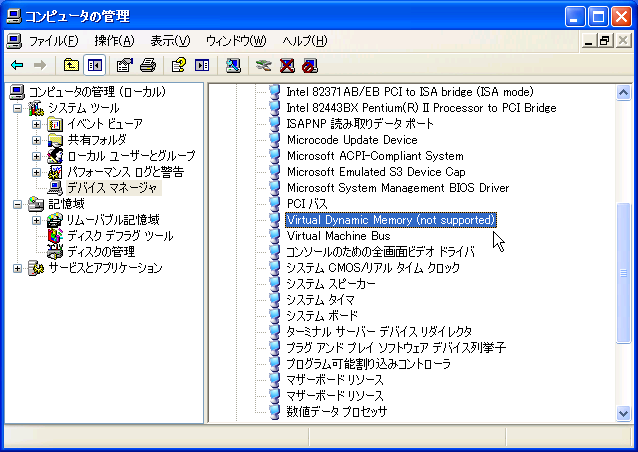The image size is (638, 452).
Task: Select 数値データ プロセッサ device
Action: coord(336,412)
